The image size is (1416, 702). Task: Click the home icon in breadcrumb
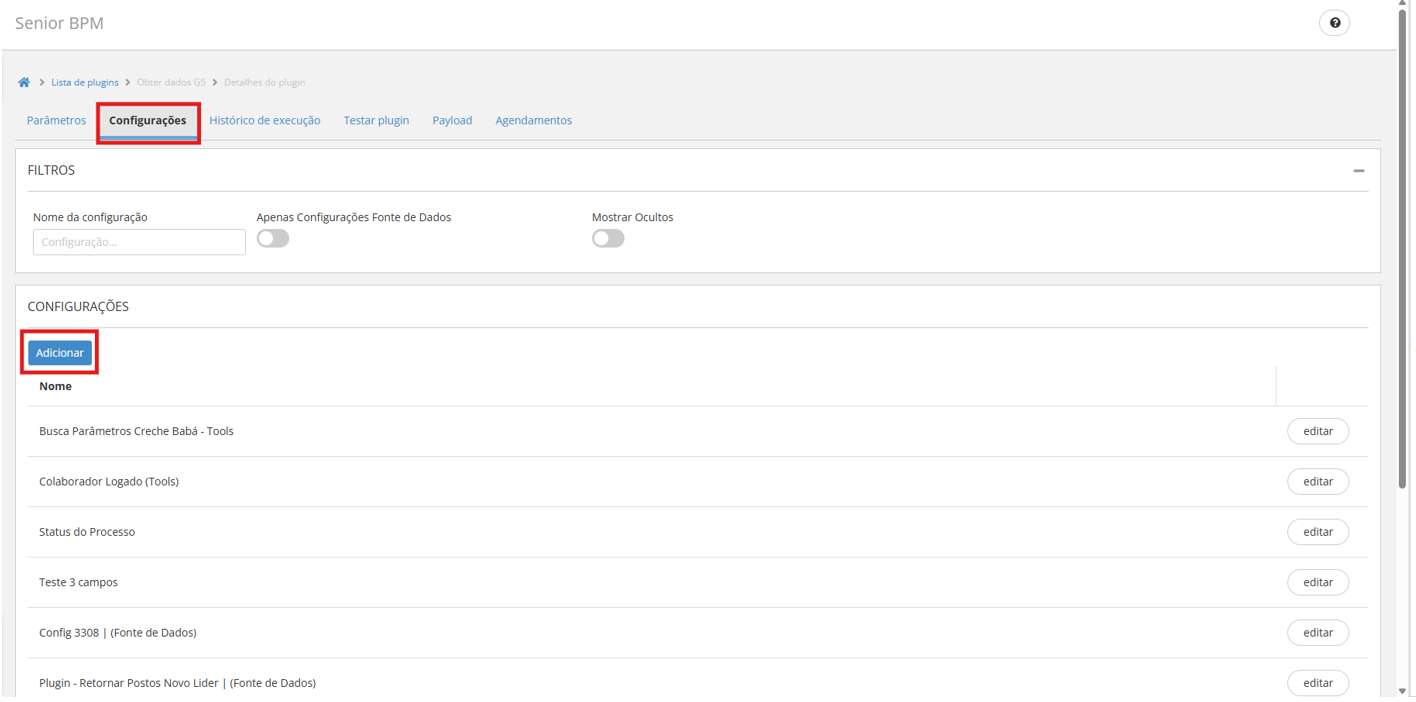[x=24, y=82]
